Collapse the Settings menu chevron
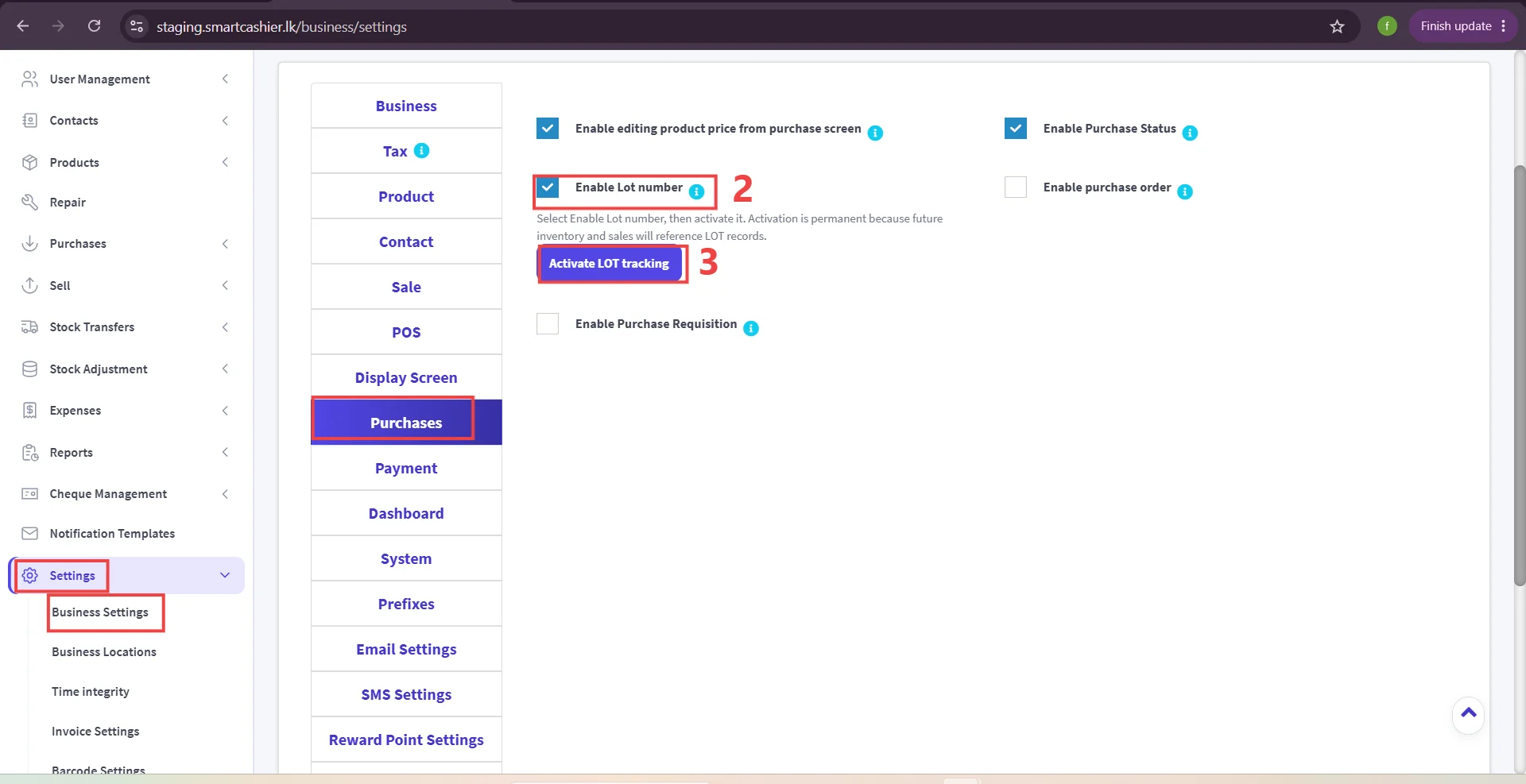This screenshot has height=784, width=1526. pyautogui.click(x=225, y=575)
